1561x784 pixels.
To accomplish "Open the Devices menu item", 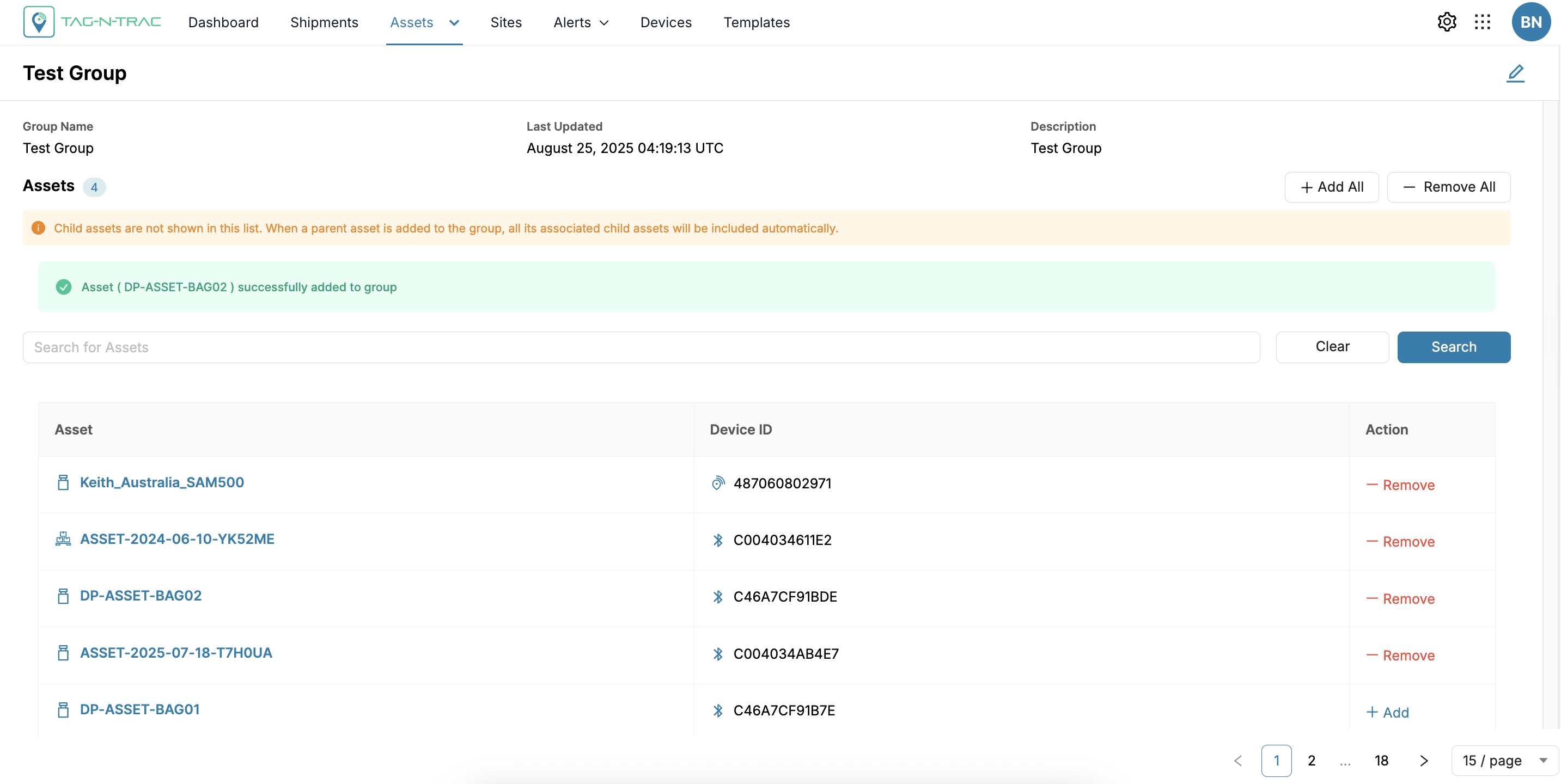I will coord(666,23).
